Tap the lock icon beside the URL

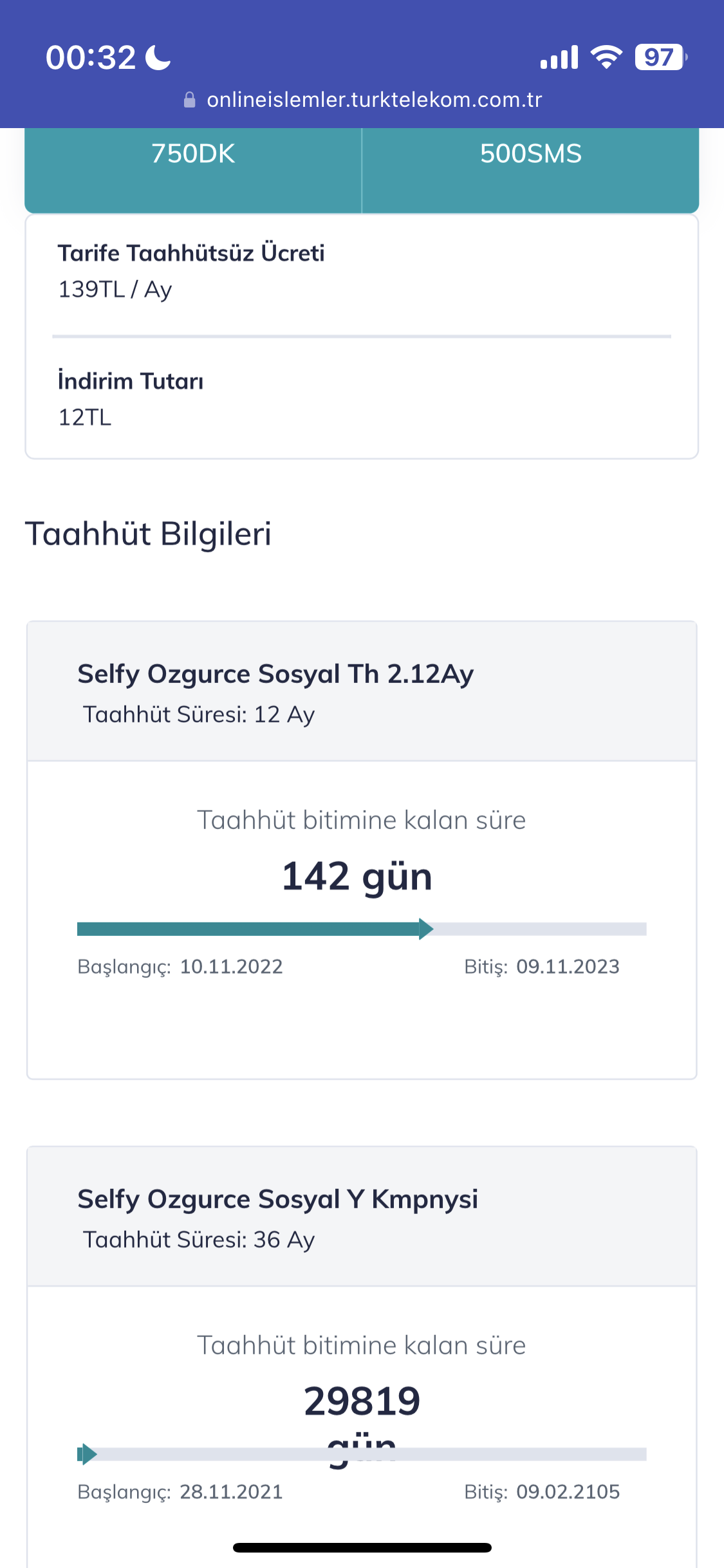pyautogui.click(x=189, y=100)
